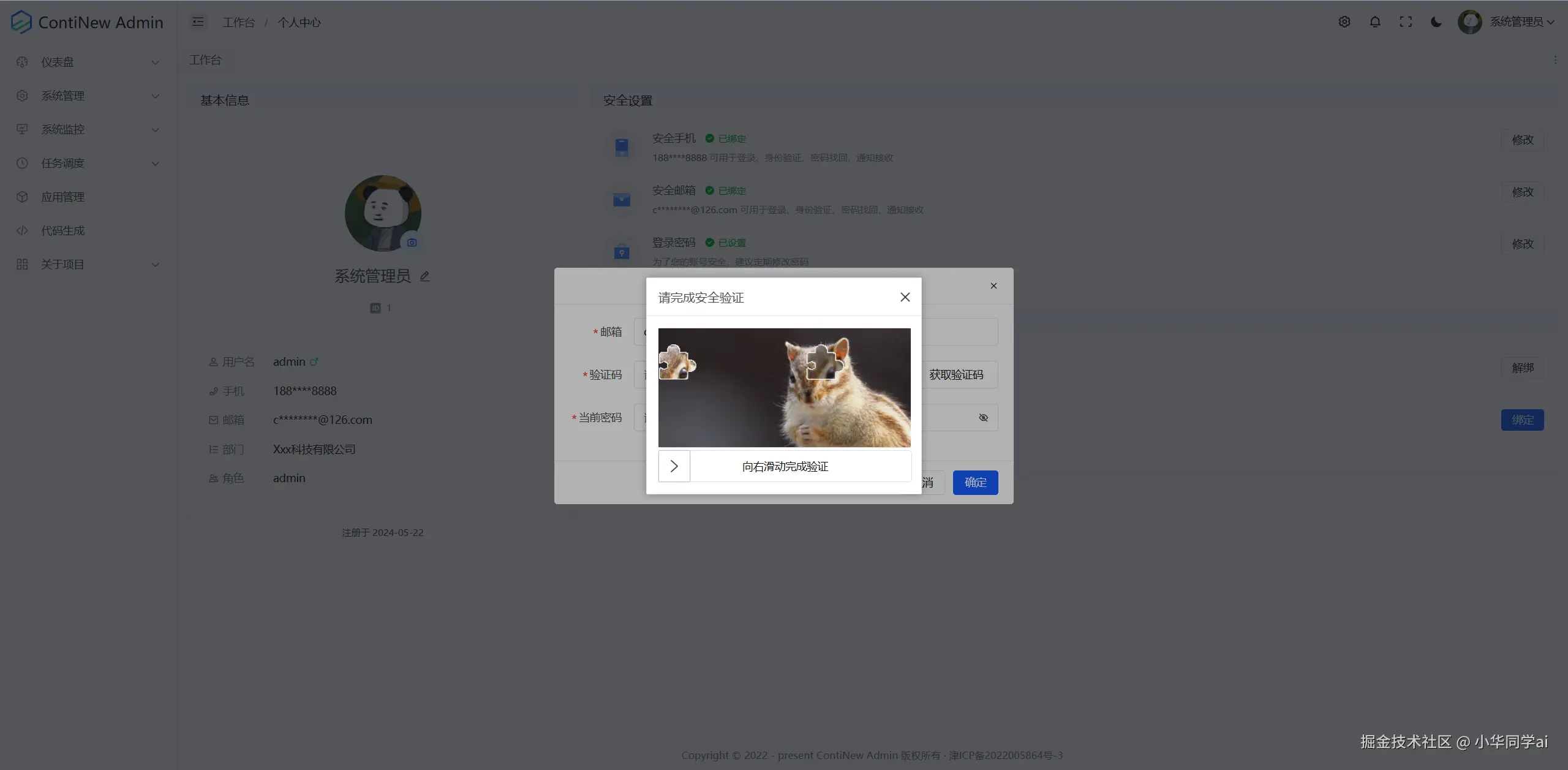Click the 获取验证码 button
Screen dimensions: 1568x770
956,374
